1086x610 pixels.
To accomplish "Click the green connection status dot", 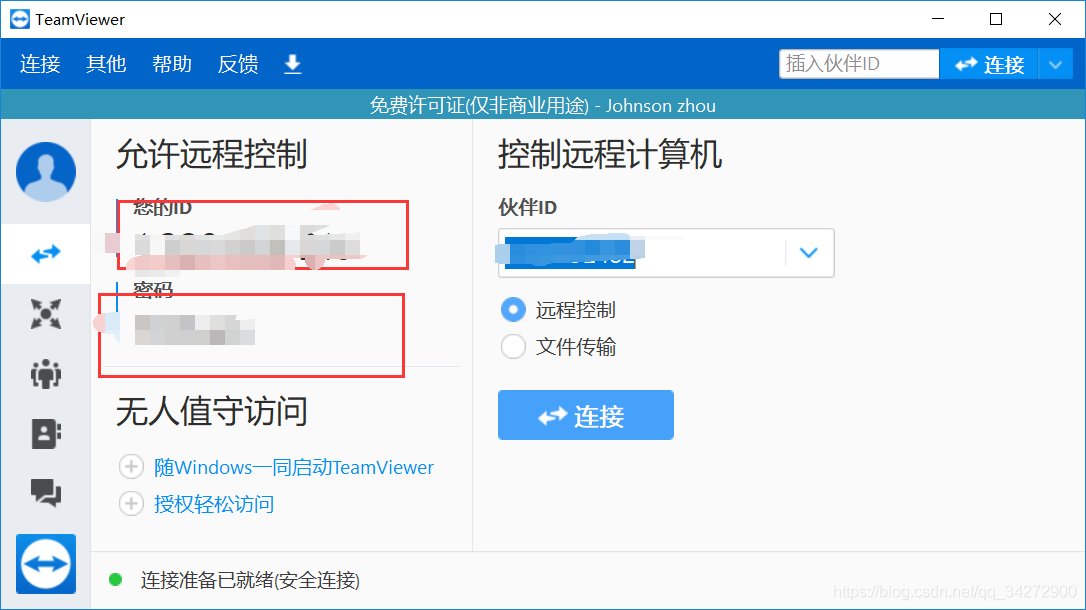I will click(116, 580).
